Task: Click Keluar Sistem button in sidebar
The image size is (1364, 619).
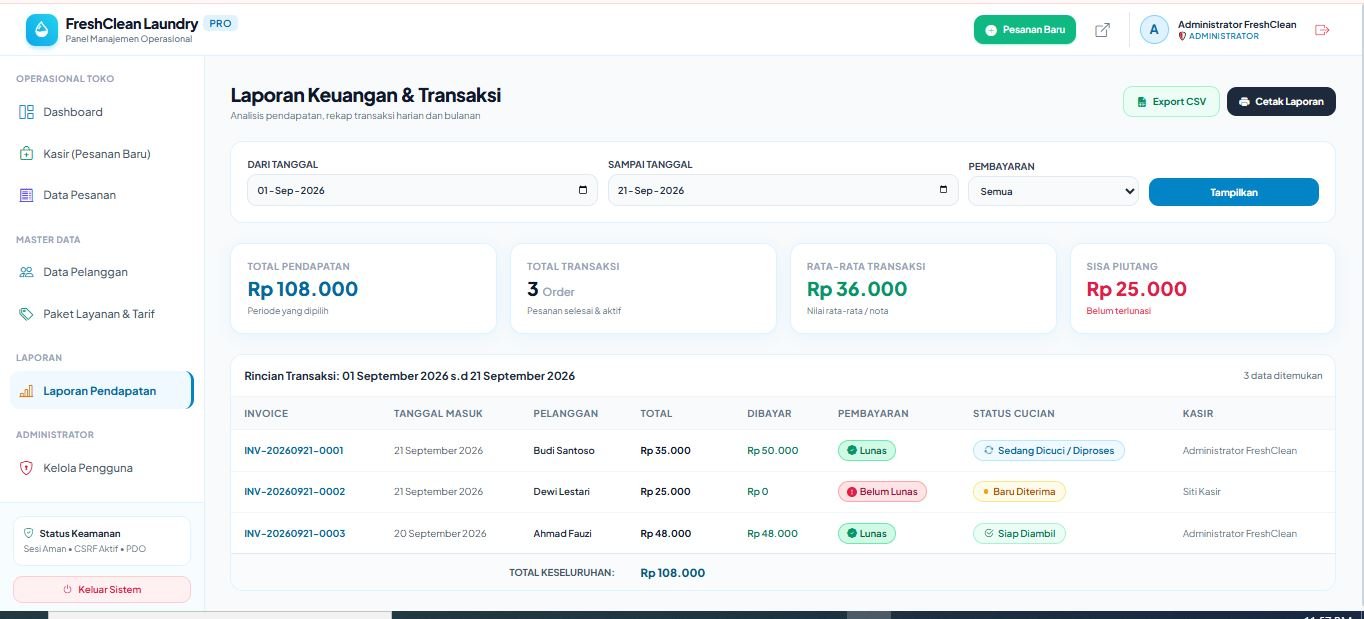Action: pos(102,589)
